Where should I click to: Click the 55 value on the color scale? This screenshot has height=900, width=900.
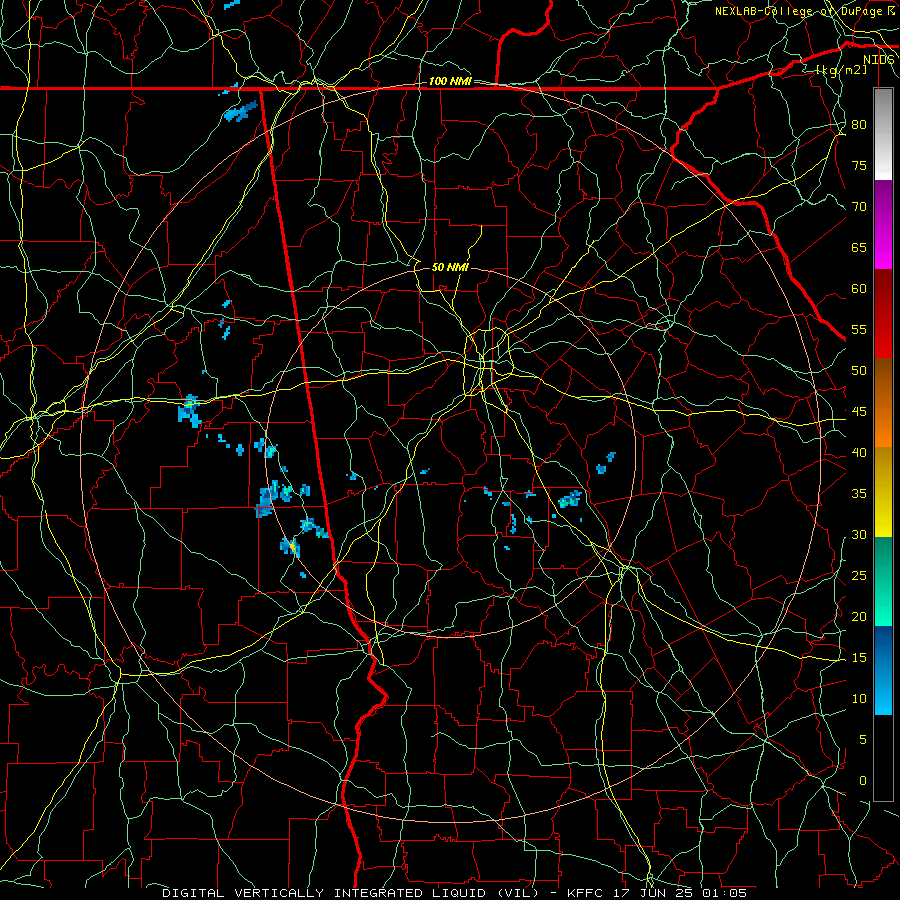[859, 329]
